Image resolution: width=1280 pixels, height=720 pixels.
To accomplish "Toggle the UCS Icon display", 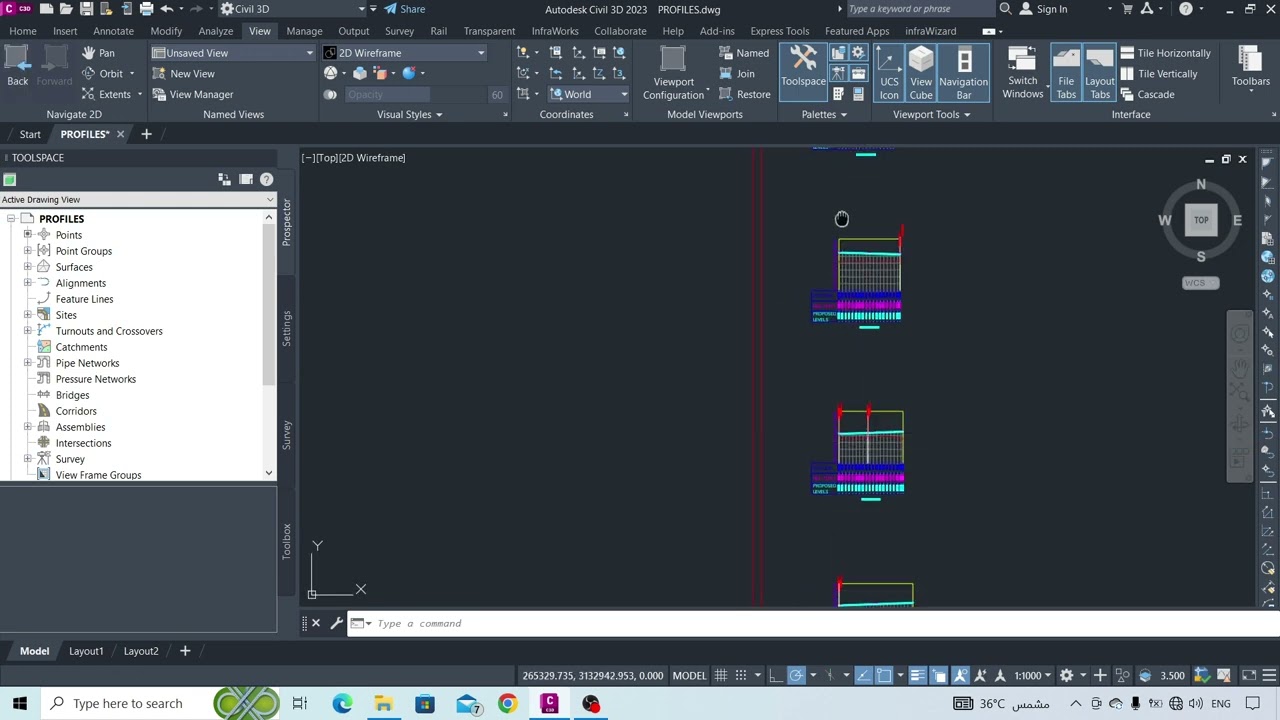I will pos(889,73).
